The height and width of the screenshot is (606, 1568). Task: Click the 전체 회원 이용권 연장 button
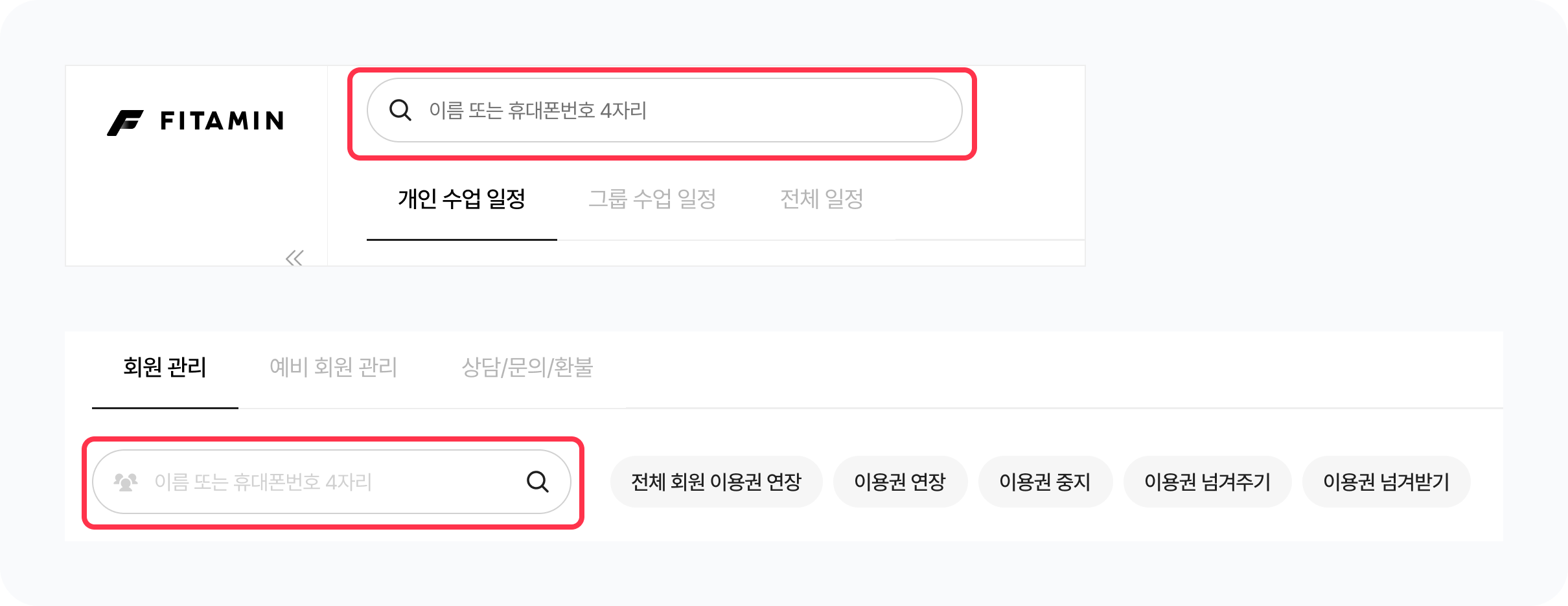(716, 482)
